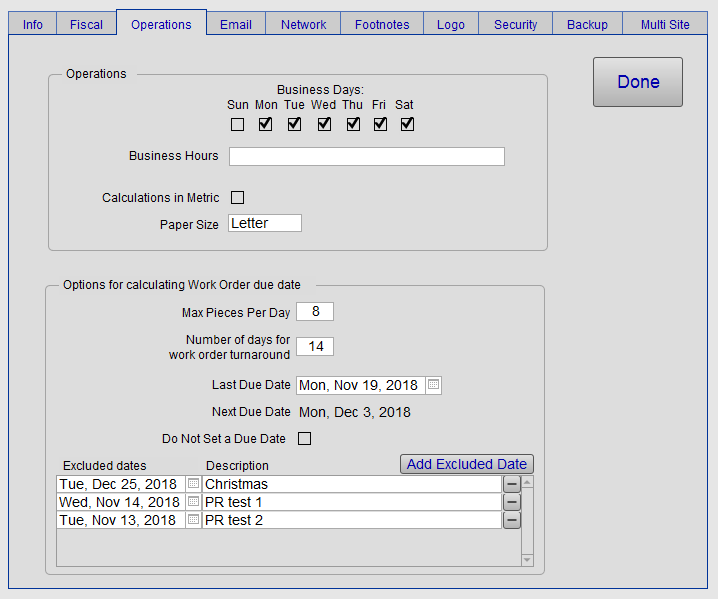The width and height of the screenshot is (718, 599).
Task: Click the work order turnaround days field
Action: coord(315,346)
